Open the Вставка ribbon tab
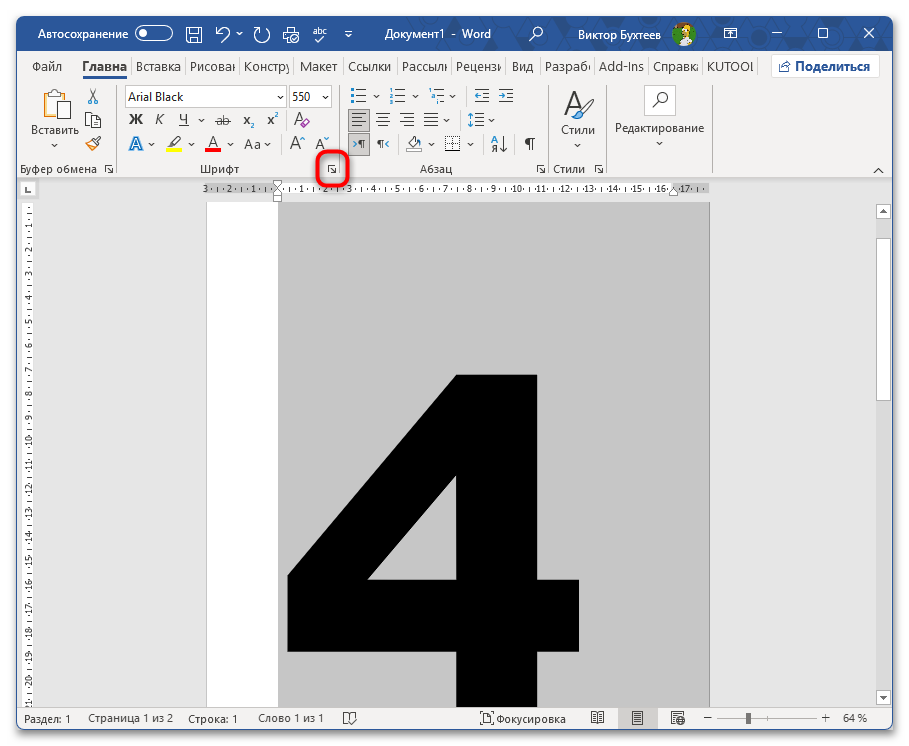Viewport: 909px width, 746px height. pos(158,67)
